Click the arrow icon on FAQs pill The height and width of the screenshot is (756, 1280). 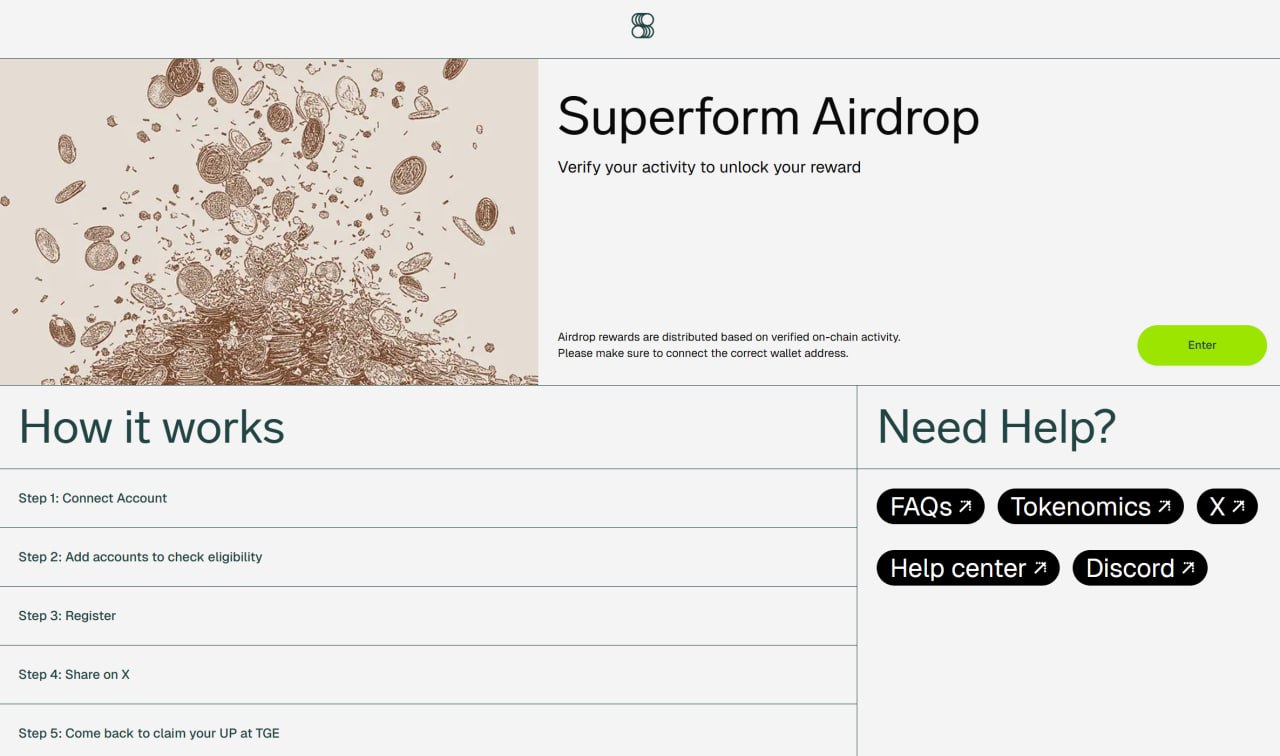tap(965, 507)
